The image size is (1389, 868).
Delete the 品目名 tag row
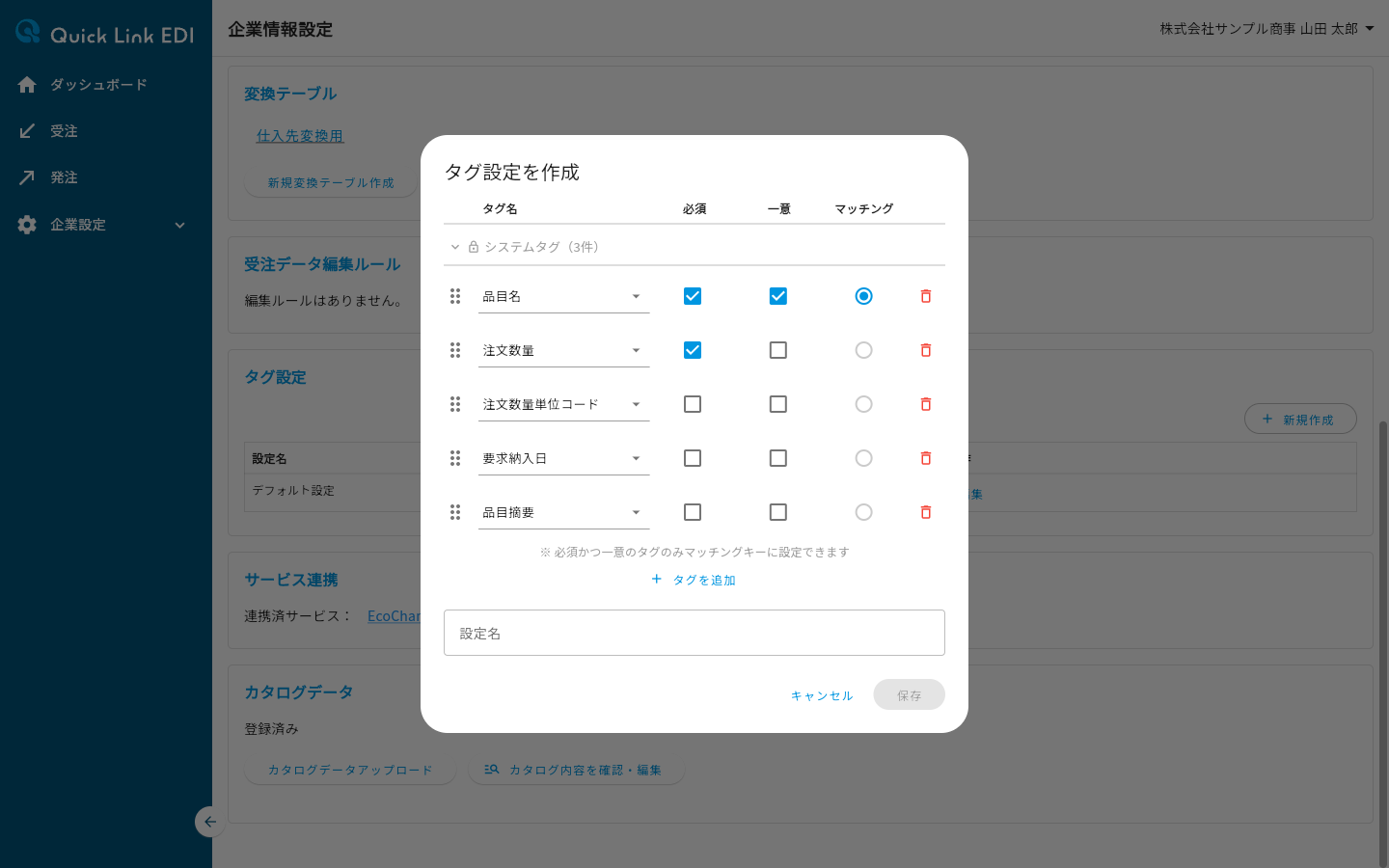tap(926, 296)
